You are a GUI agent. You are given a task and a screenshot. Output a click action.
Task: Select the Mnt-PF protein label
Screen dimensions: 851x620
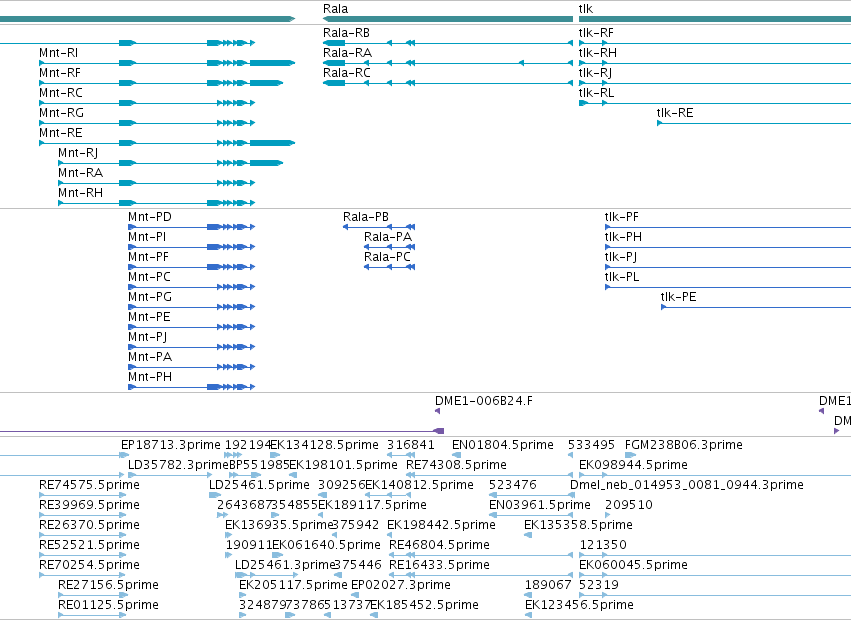148,257
